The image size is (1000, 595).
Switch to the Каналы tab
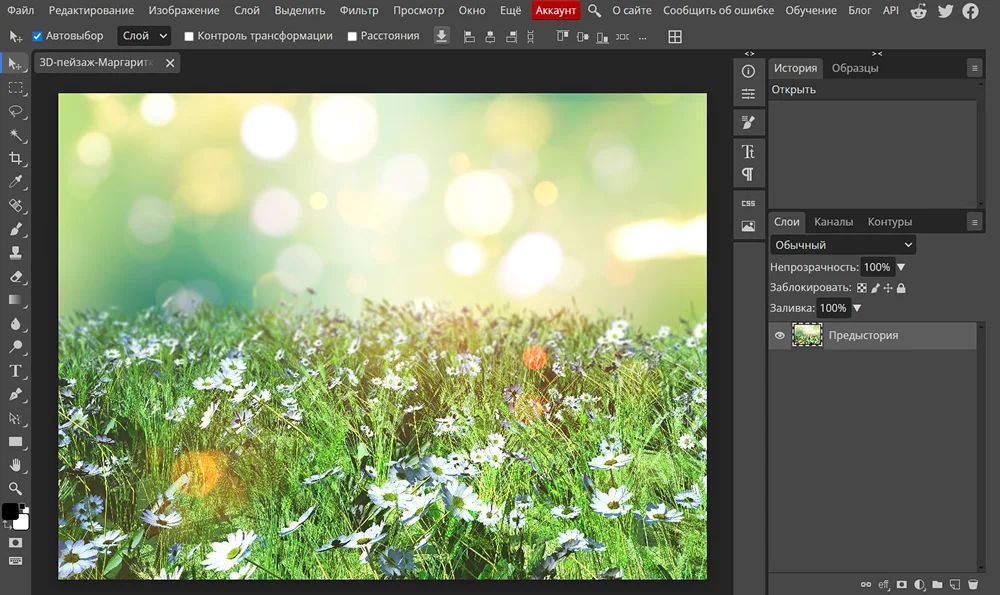(x=833, y=222)
